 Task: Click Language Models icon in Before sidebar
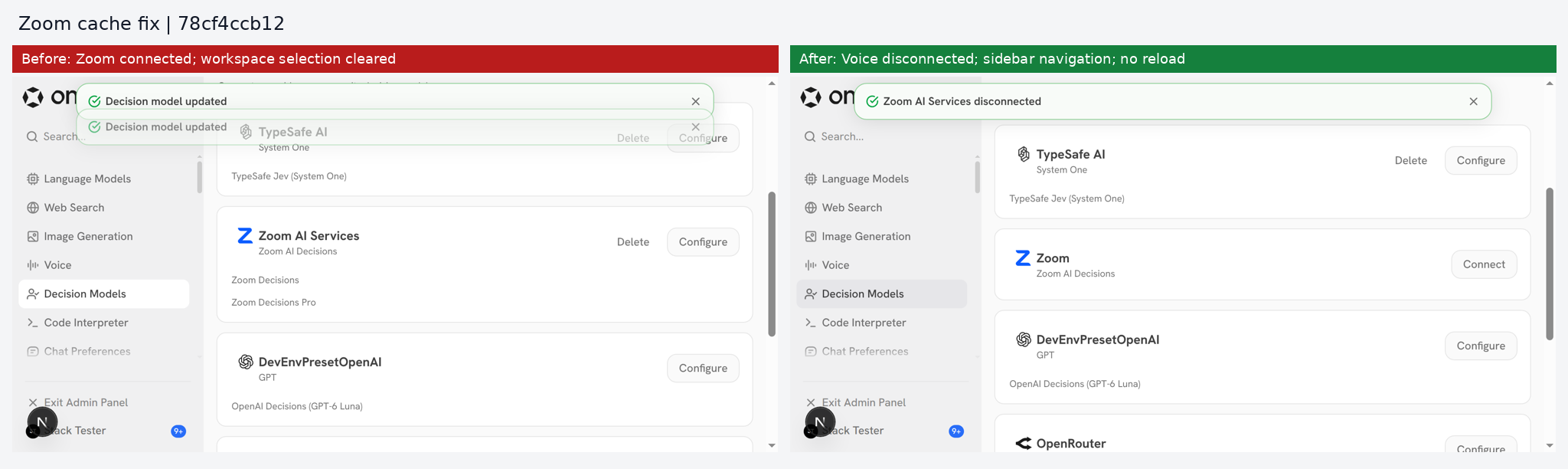click(33, 179)
